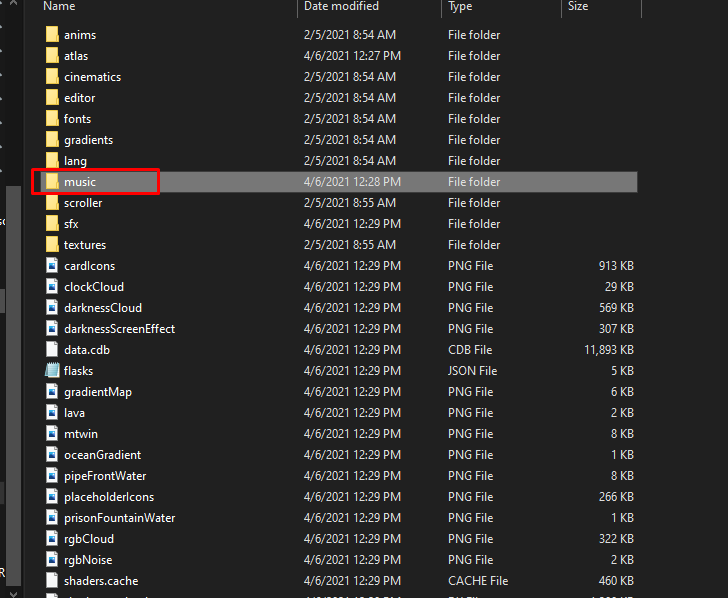Image resolution: width=728 pixels, height=598 pixels.
Task: Click the cardIcons PNG file icon
Action: coord(53,266)
